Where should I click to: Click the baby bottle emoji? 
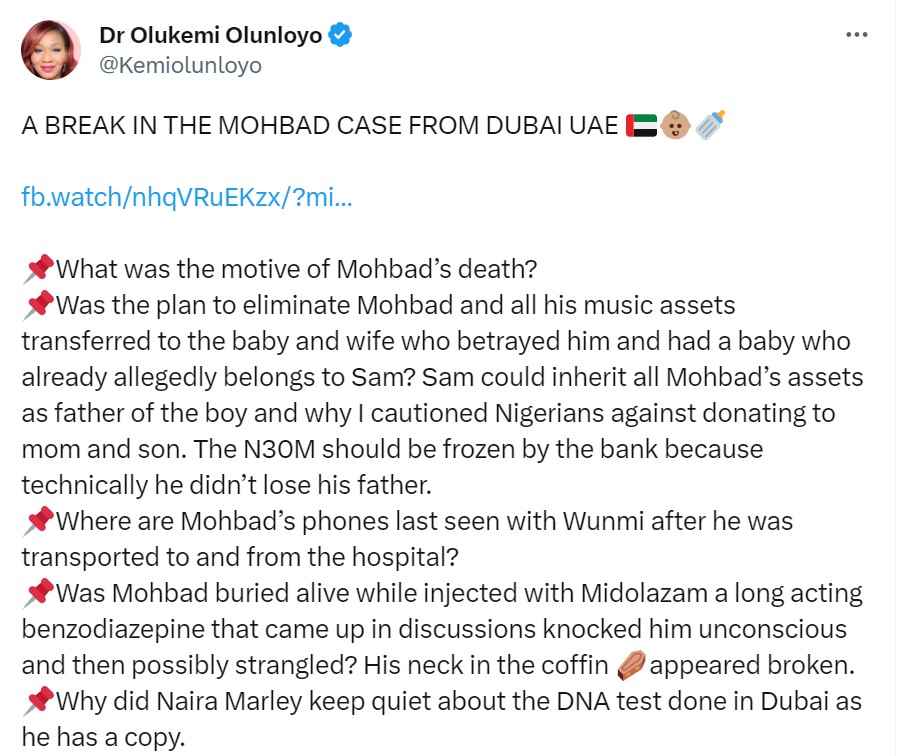710,124
